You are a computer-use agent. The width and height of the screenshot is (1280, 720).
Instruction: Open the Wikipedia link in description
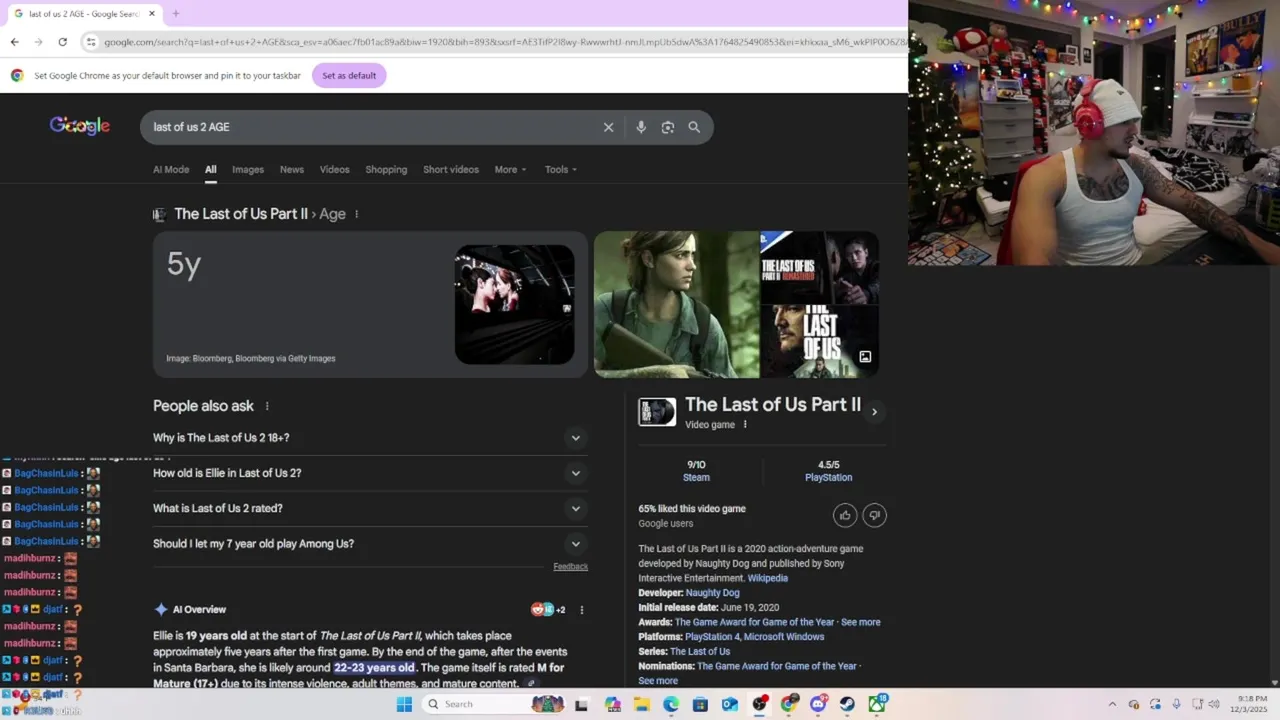[768, 578]
